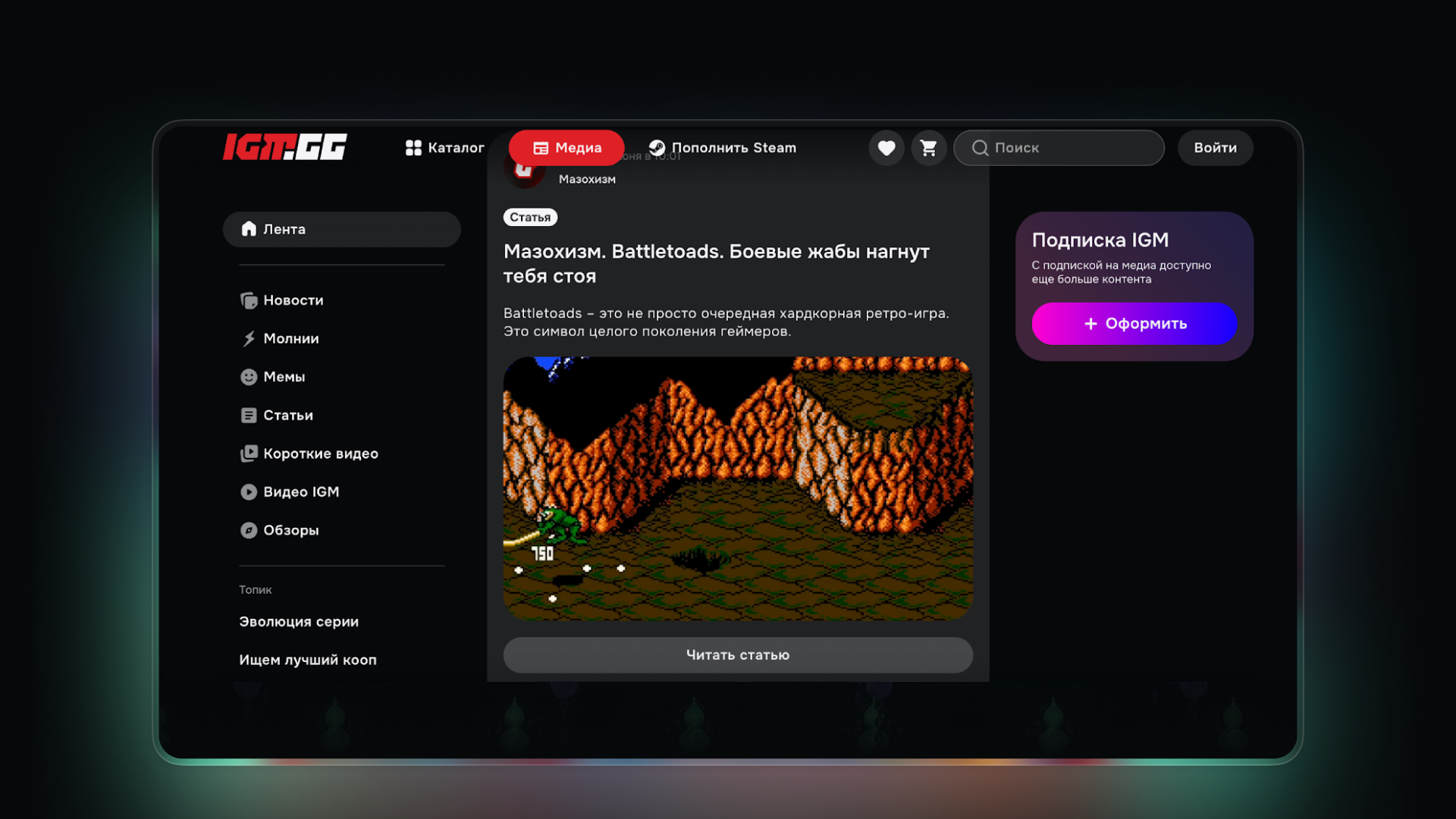Screen dimensions: 1456x819
Task: Select Молнии lightning section
Action: point(290,339)
